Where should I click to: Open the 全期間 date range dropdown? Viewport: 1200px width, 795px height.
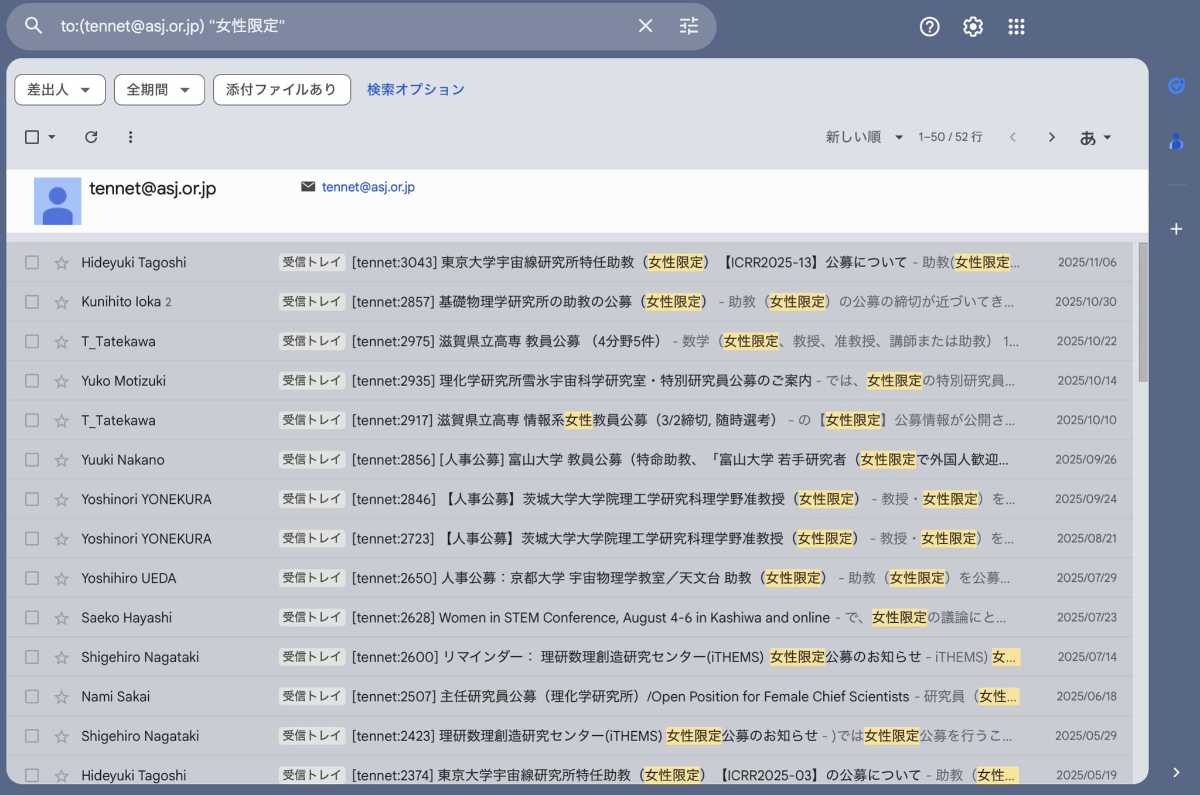click(159, 90)
